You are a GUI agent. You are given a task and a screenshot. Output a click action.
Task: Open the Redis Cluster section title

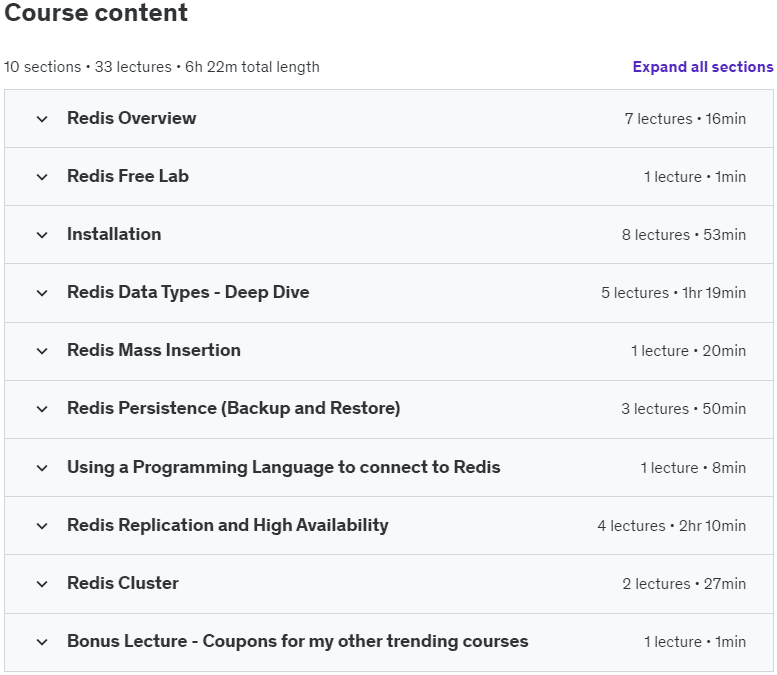coord(123,583)
